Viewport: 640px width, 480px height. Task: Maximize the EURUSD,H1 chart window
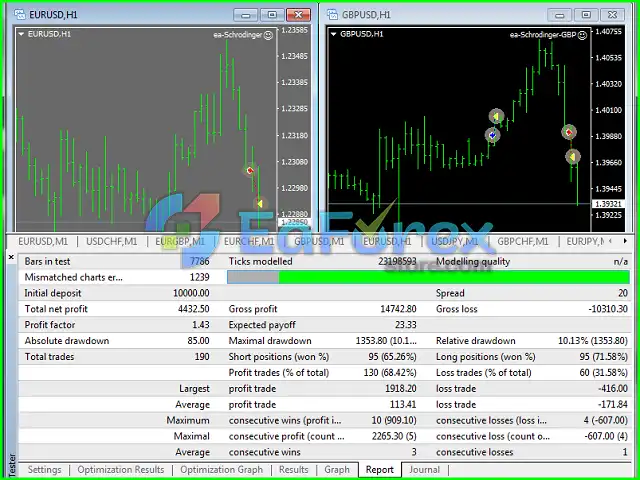point(272,15)
